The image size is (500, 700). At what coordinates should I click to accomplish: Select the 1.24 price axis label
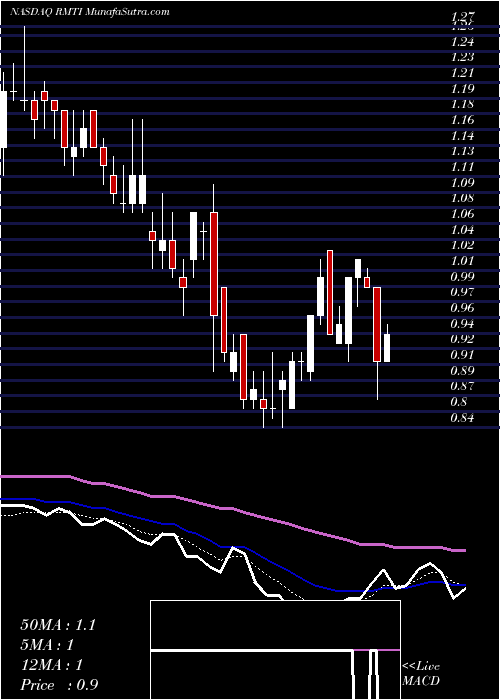coord(463,42)
